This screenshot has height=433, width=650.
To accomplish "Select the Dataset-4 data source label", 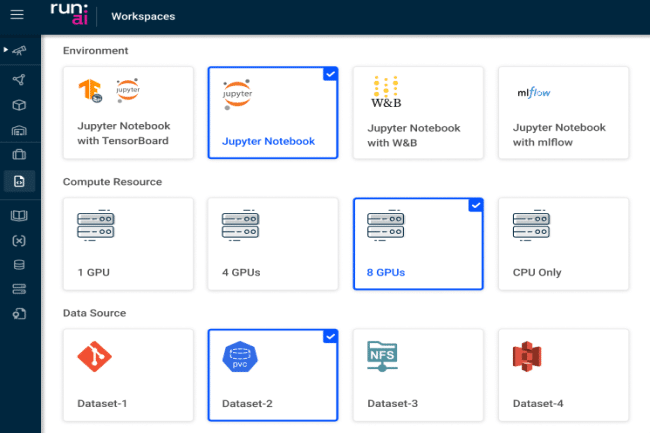I will pos(538,403).
